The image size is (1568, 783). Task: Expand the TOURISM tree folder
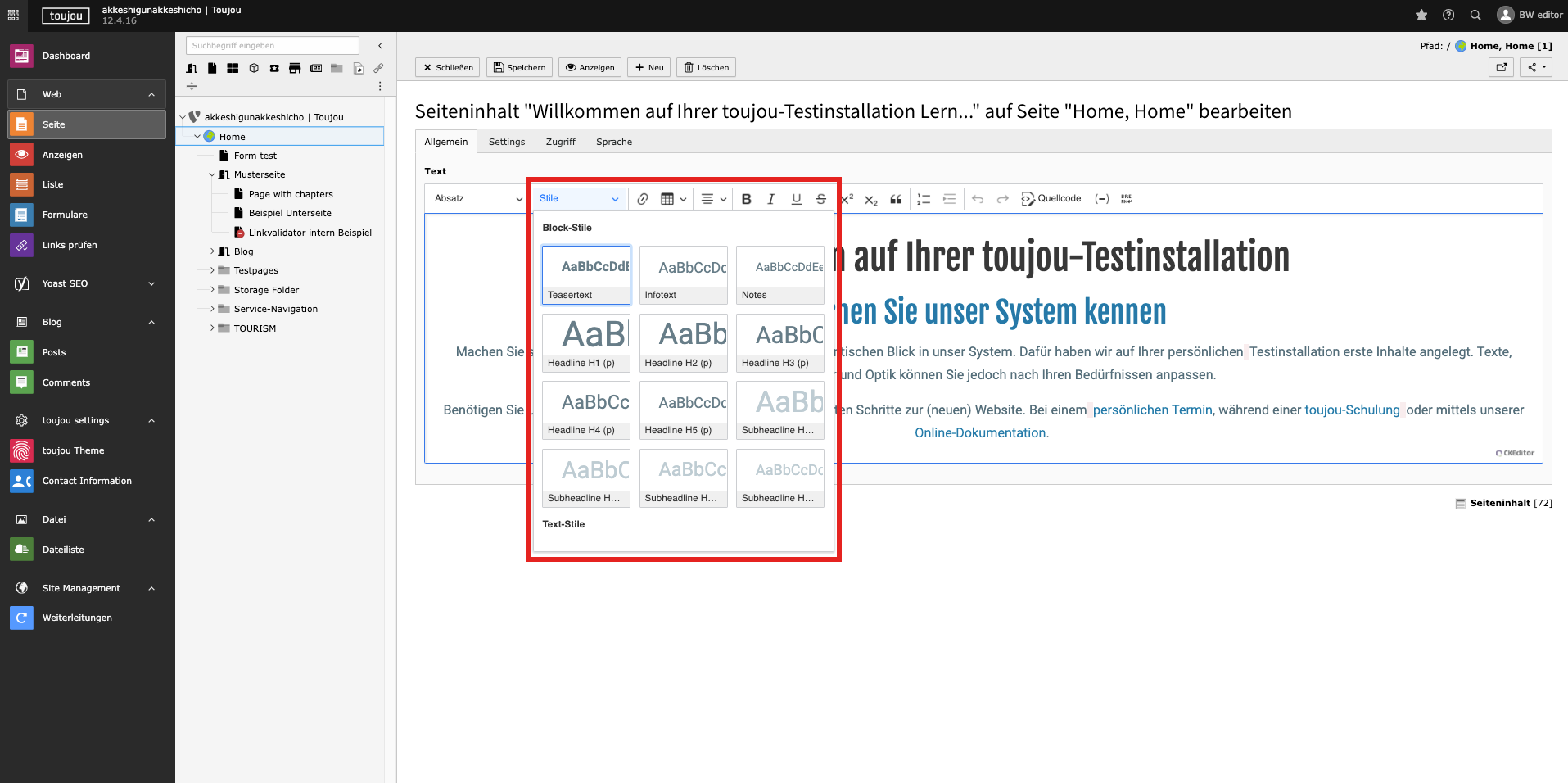(212, 328)
